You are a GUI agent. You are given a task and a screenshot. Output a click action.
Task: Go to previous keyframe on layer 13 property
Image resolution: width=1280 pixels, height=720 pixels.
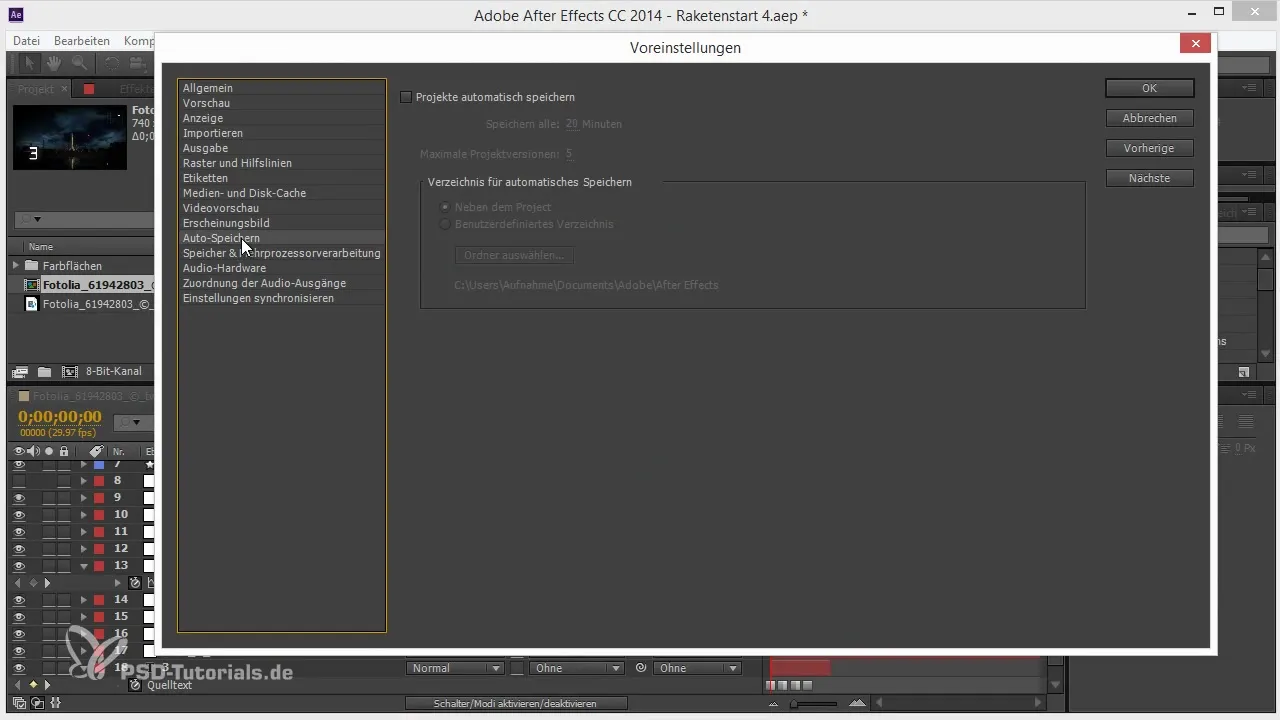18,582
